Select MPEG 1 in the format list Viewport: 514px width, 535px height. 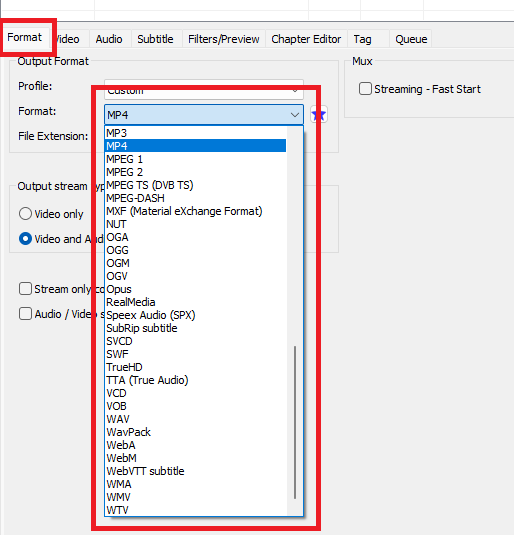pos(196,159)
